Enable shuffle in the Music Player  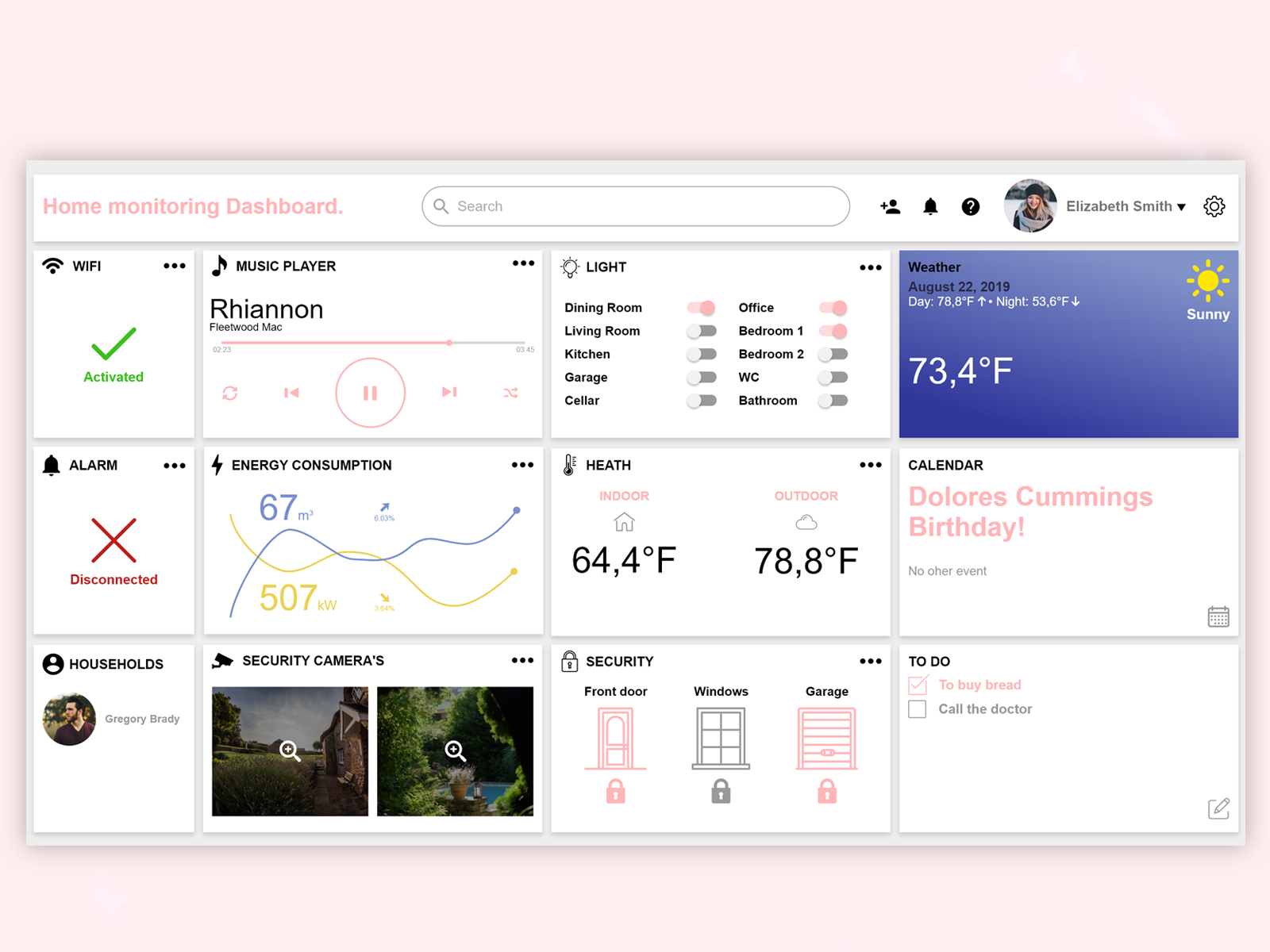510,393
